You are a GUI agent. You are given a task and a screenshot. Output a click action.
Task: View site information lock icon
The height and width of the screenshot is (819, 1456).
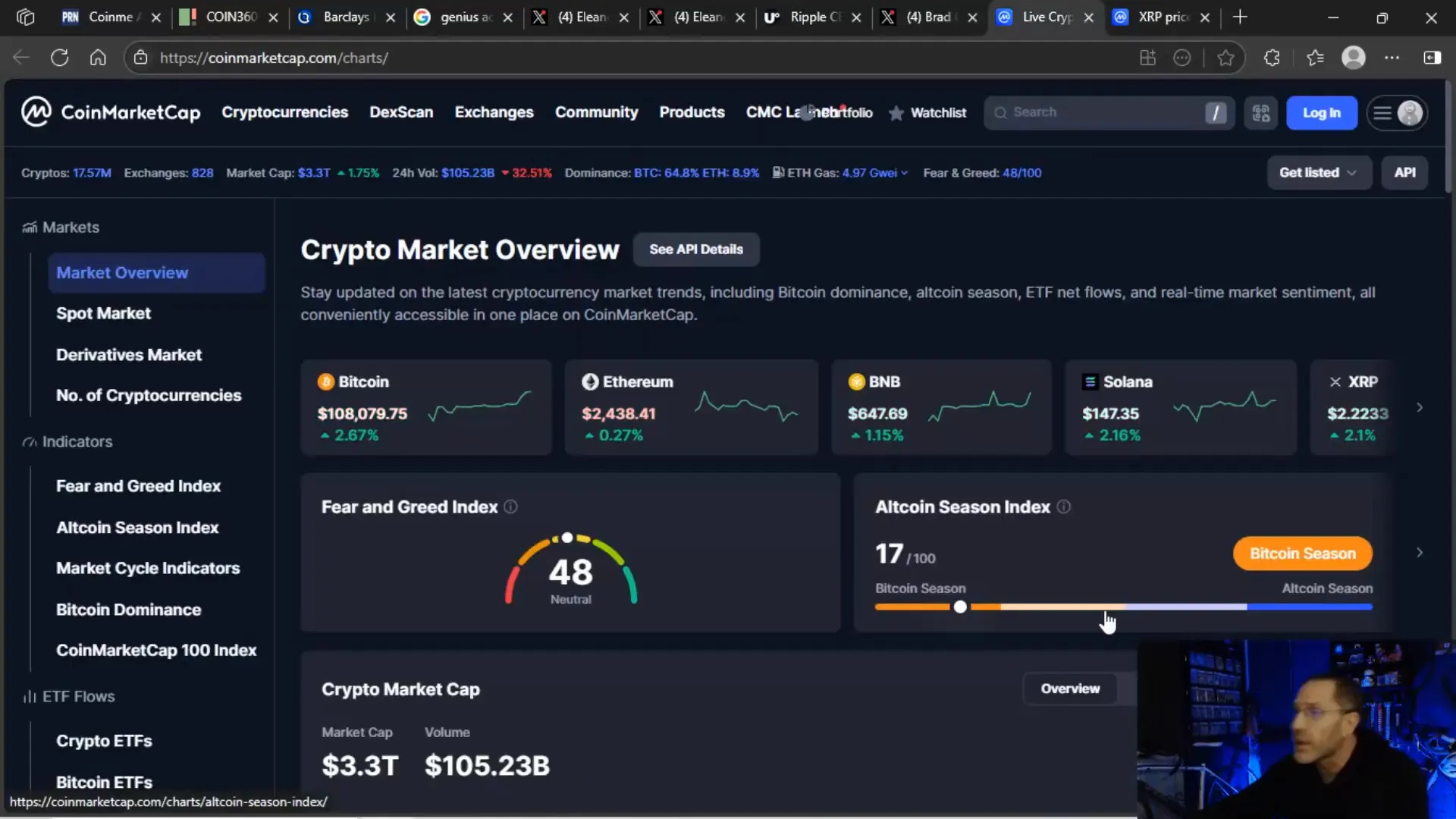coord(140,58)
